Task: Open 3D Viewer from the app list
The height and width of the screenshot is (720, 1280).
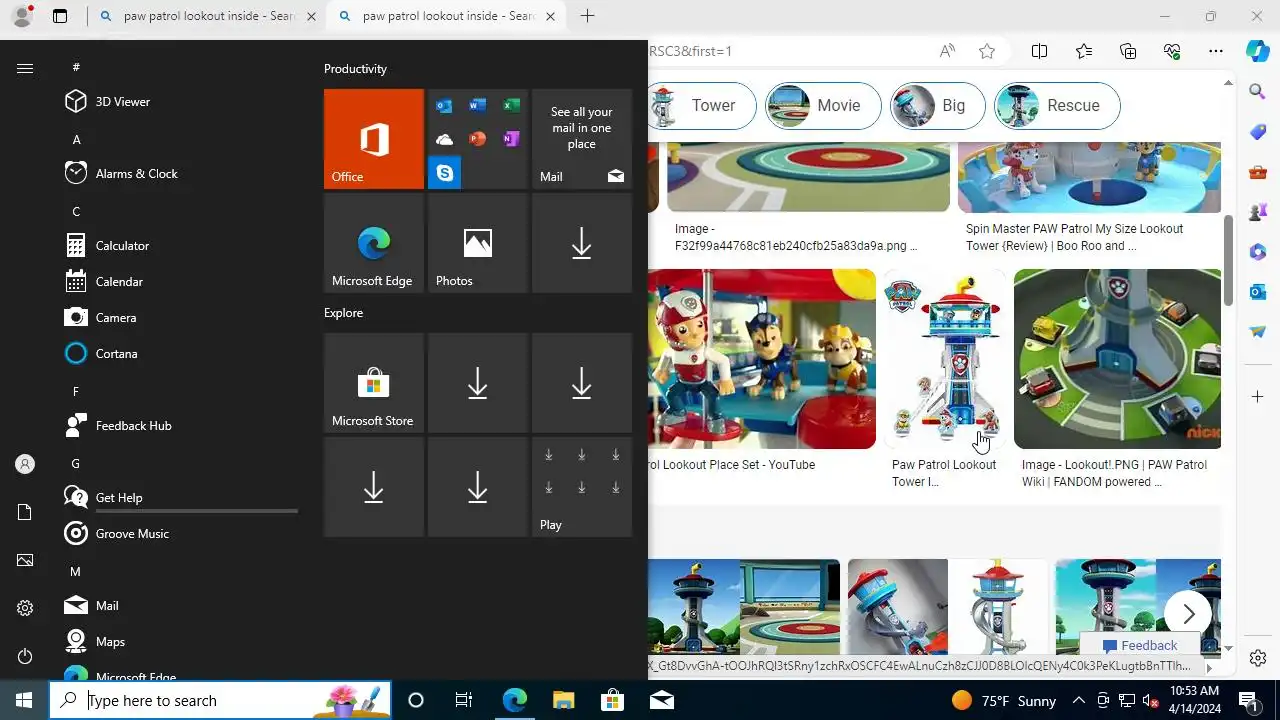Action: (180, 101)
